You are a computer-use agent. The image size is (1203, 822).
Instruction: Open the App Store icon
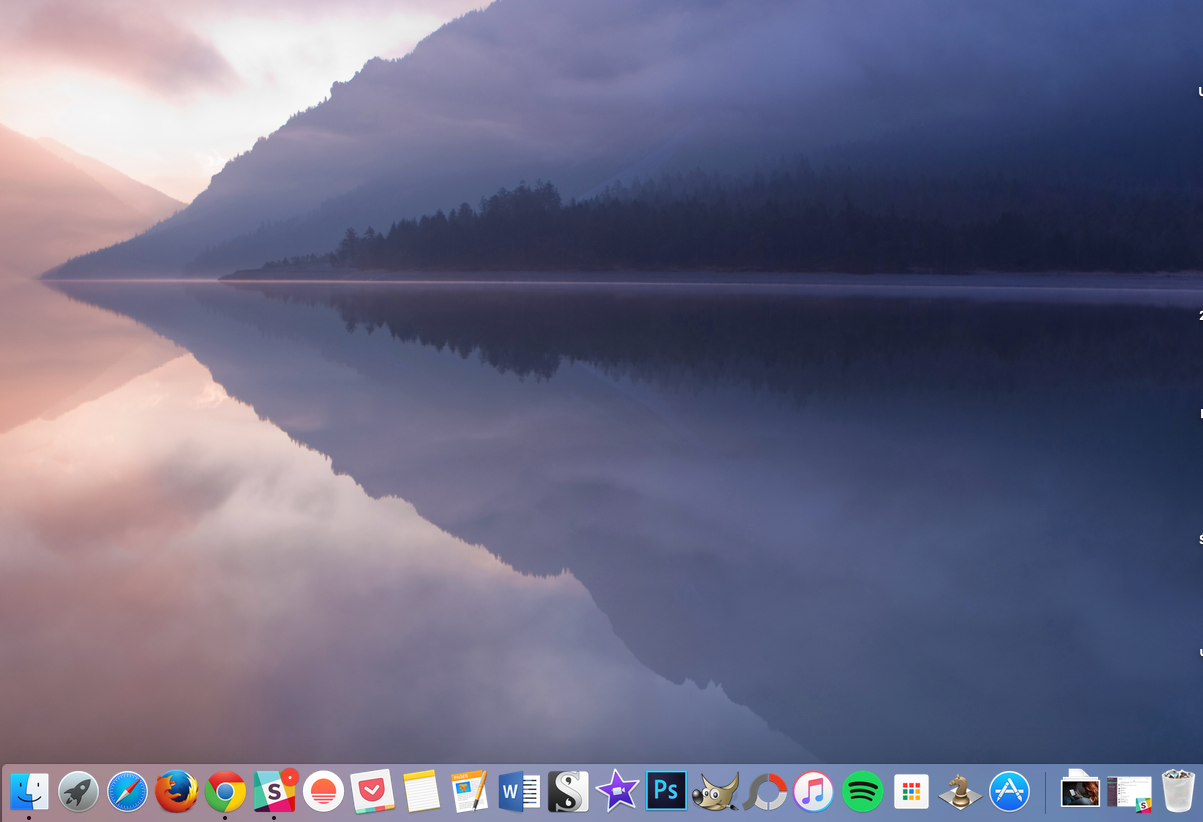(x=1009, y=792)
